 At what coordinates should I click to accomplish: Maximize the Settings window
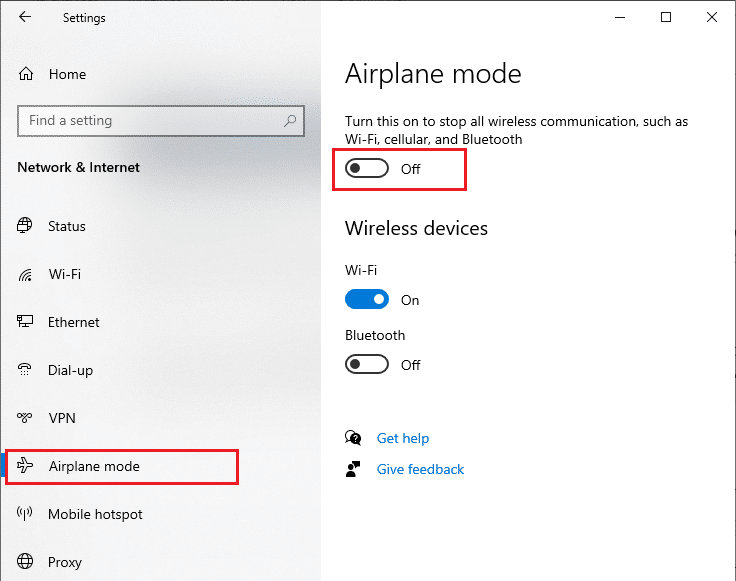coord(666,17)
